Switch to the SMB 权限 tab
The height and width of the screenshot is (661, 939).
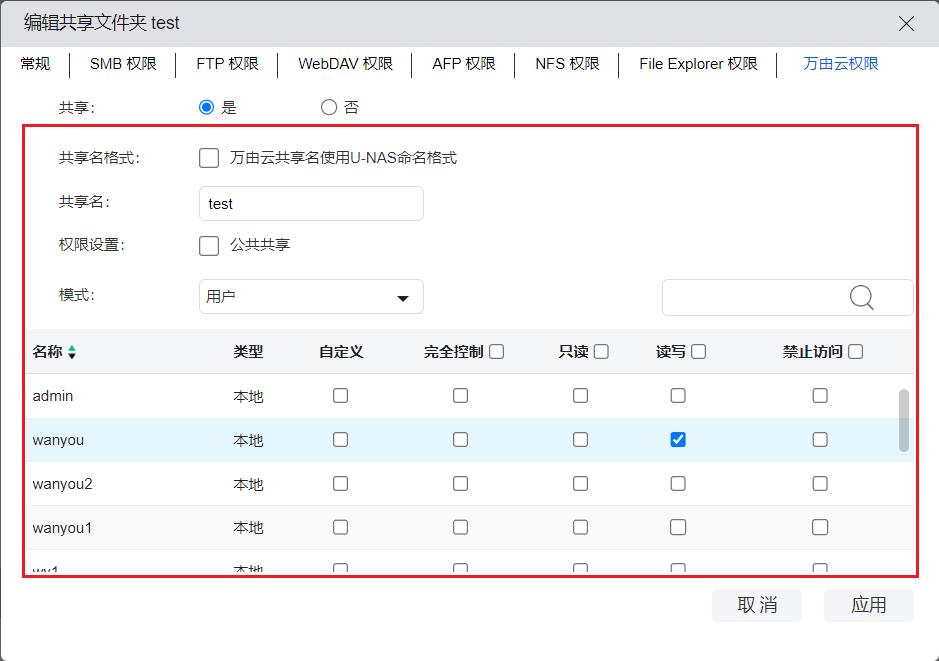coord(123,64)
